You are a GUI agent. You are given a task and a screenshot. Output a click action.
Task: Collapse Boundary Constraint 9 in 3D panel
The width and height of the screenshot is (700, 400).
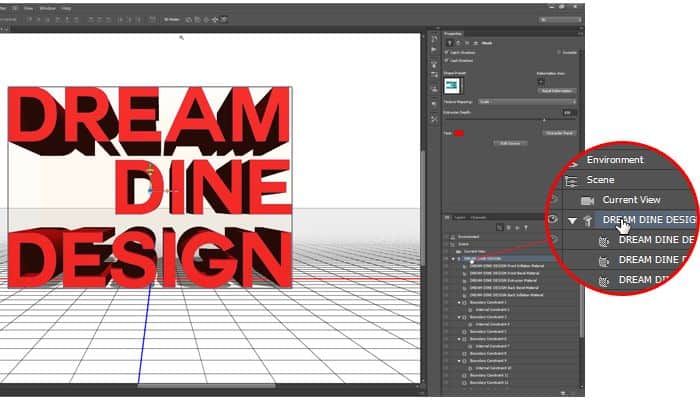pos(459,361)
